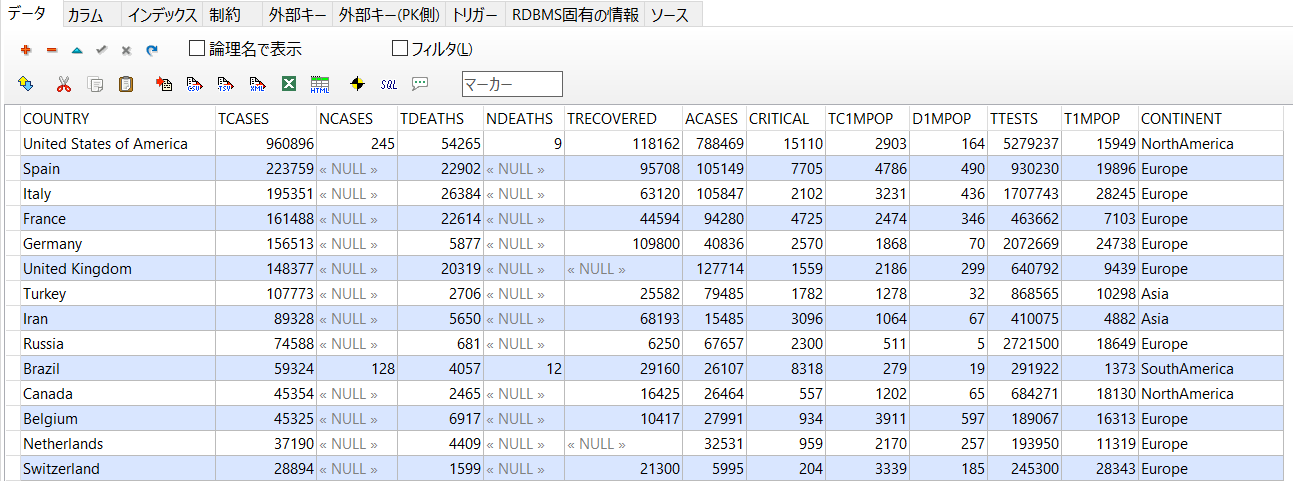Select the Italy country cell
The image size is (1293, 481).
(118, 193)
